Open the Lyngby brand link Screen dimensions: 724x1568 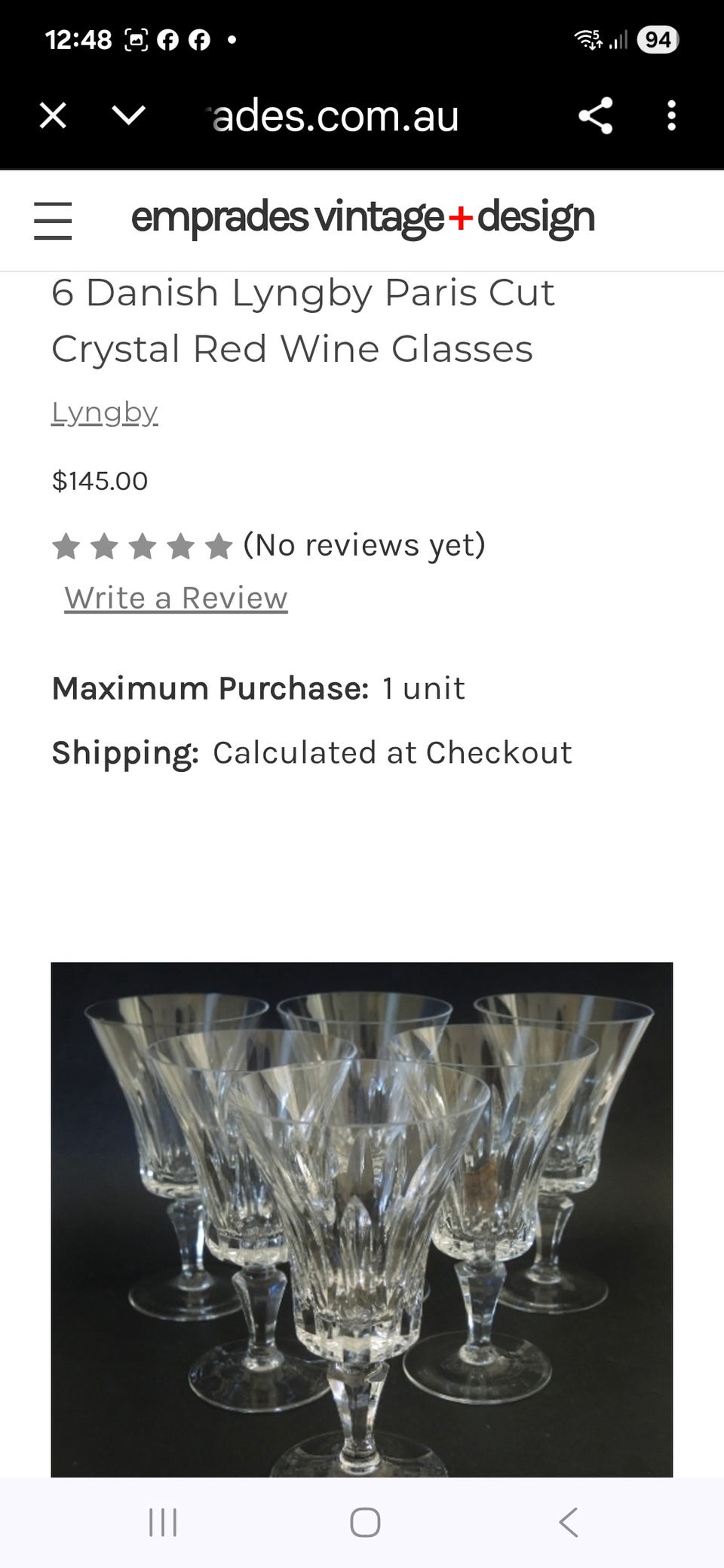104,412
